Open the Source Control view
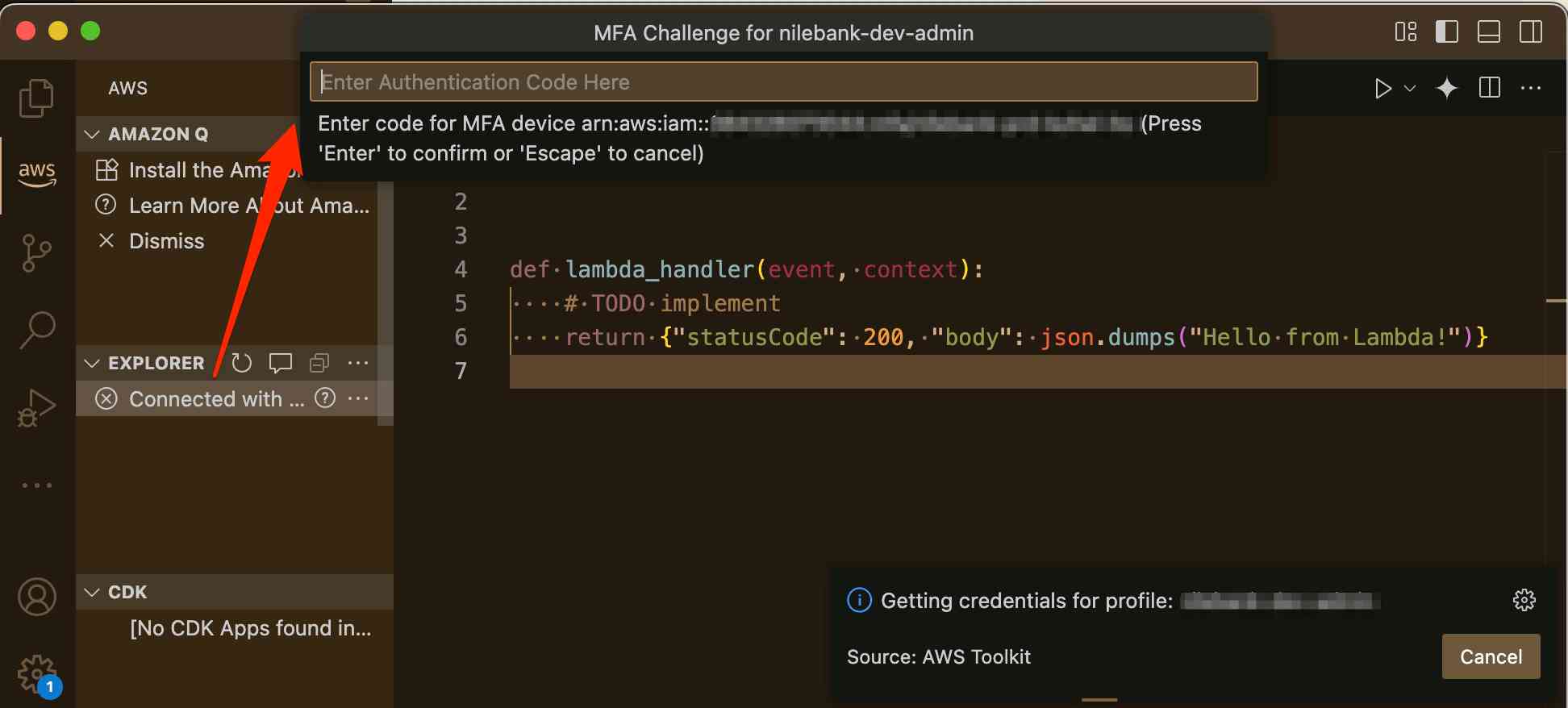Viewport: 1568px width, 708px height. click(36, 253)
